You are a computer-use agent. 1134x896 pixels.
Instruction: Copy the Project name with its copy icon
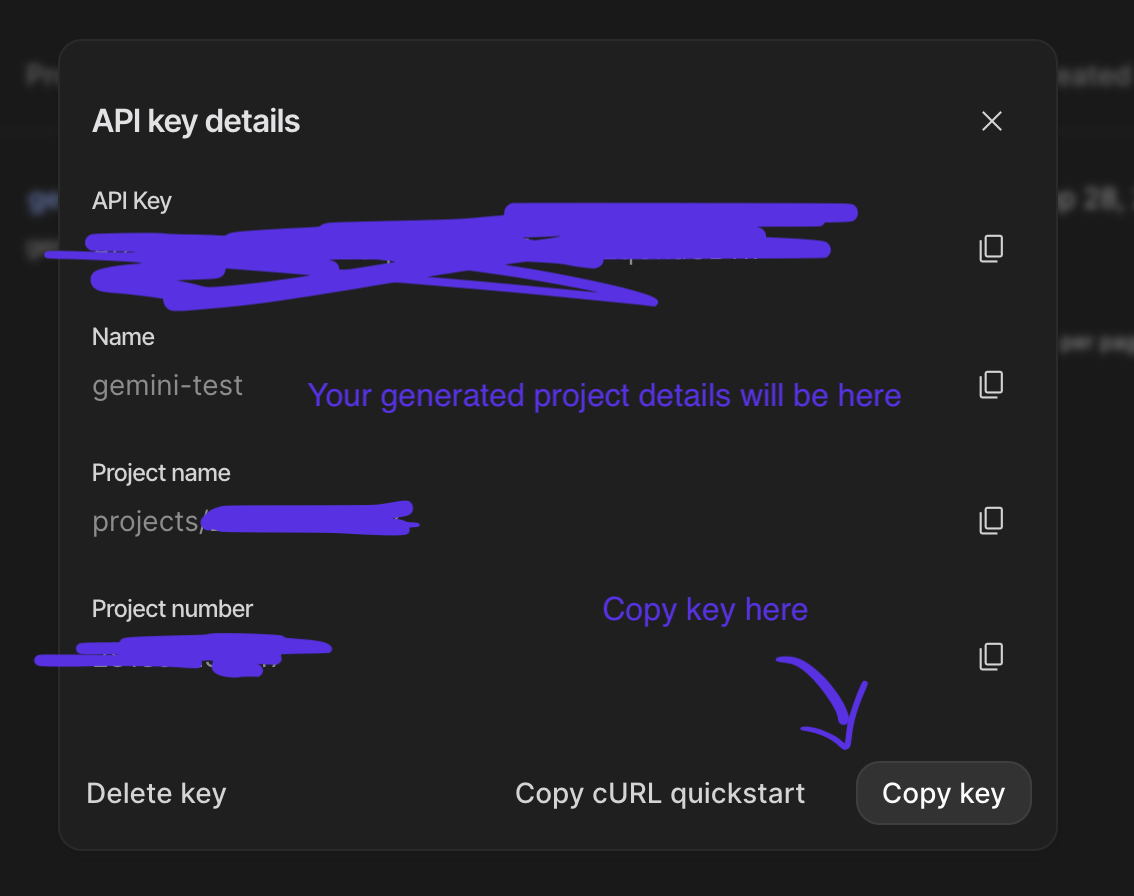click(990, 520)
